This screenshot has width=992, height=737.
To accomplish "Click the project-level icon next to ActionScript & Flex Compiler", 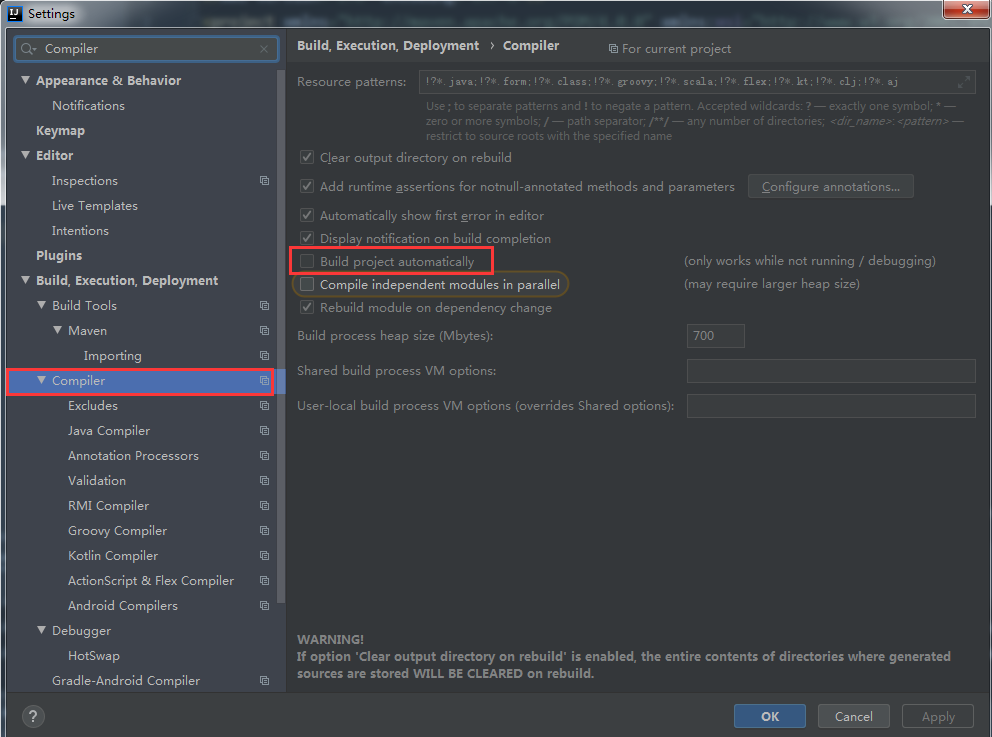I will 264,581.
